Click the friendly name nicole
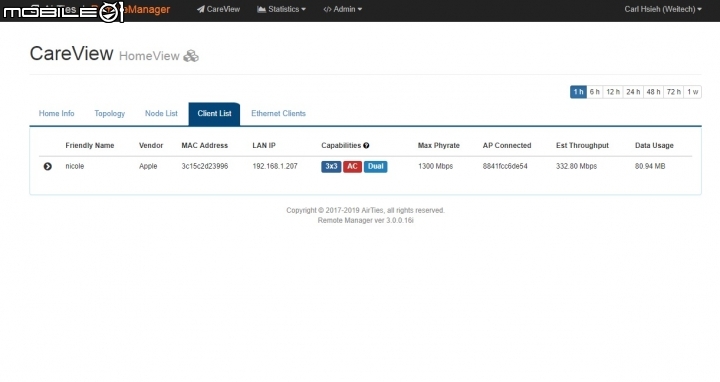This screenshot has width=720, height=382. pos(75,166)
